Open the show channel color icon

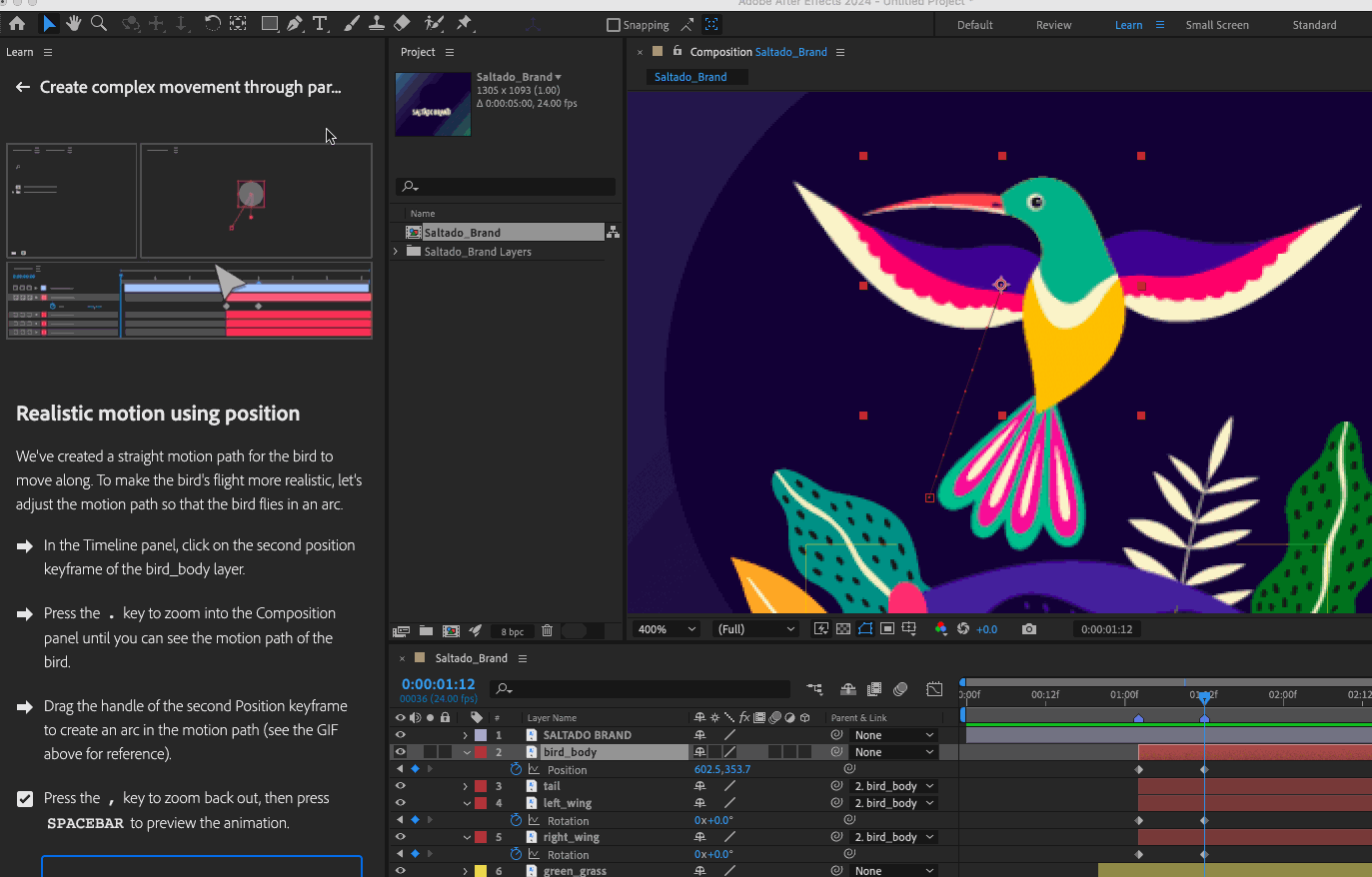click(940, 629)
